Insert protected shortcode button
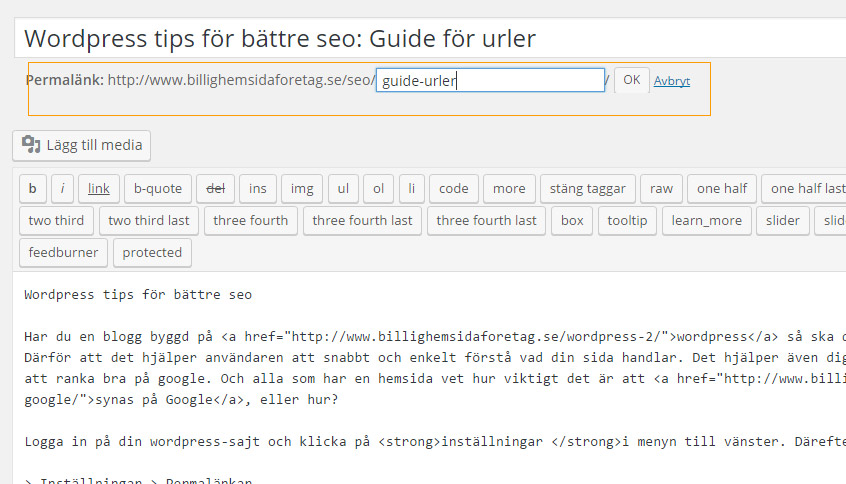 (x=152, y=253)
